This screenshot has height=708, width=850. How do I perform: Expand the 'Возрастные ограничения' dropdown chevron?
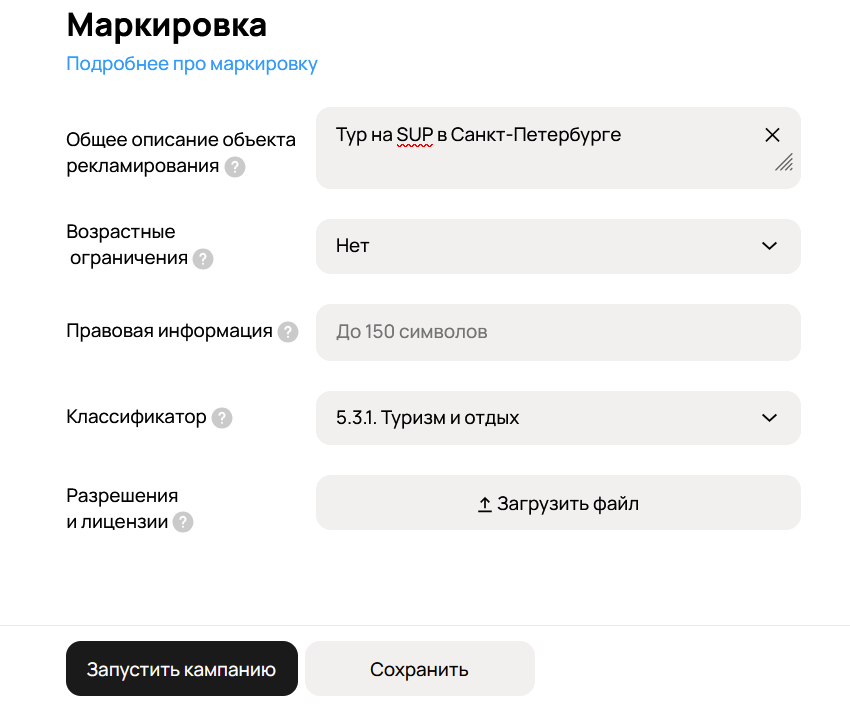(x=769, y=246)
